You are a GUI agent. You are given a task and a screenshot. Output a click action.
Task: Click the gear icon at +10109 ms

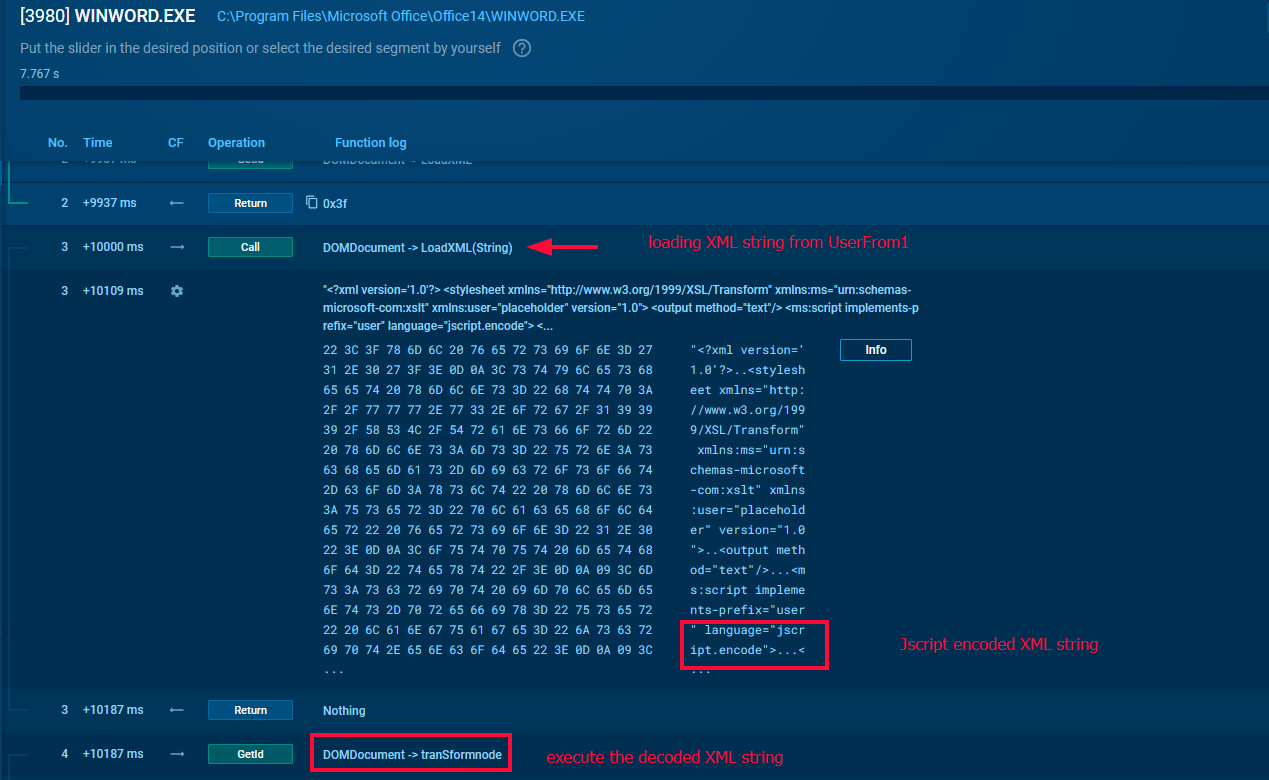177,291
